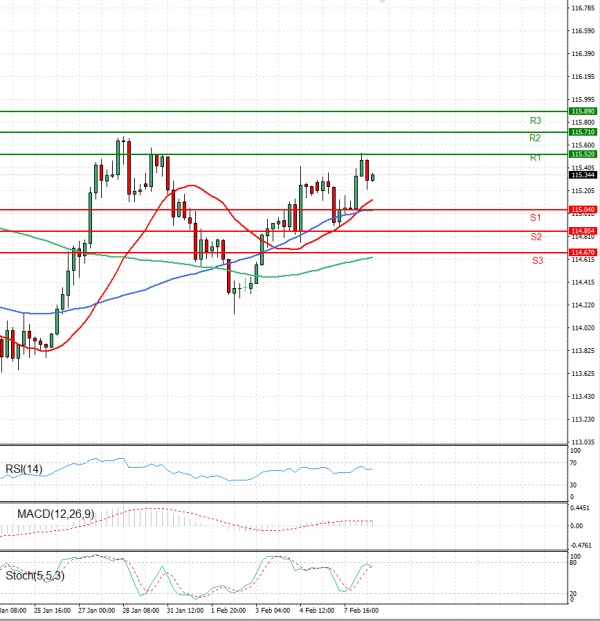Click the 113.035 price axis value
600x621 pixels.
(x=583, y=442)
